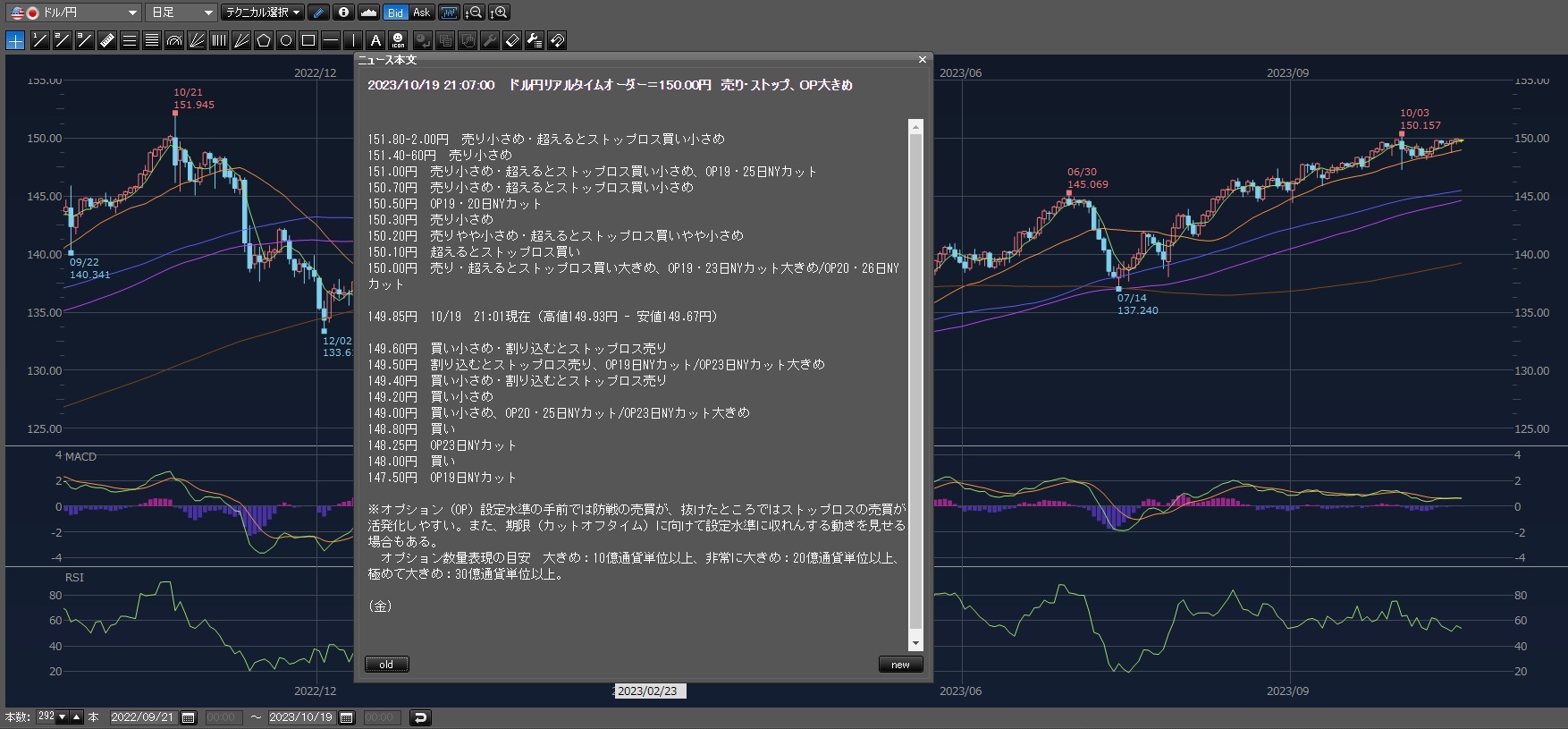The image size is (1568, 729).
Task: Switch price display to Ask
Action: [422, 13]
